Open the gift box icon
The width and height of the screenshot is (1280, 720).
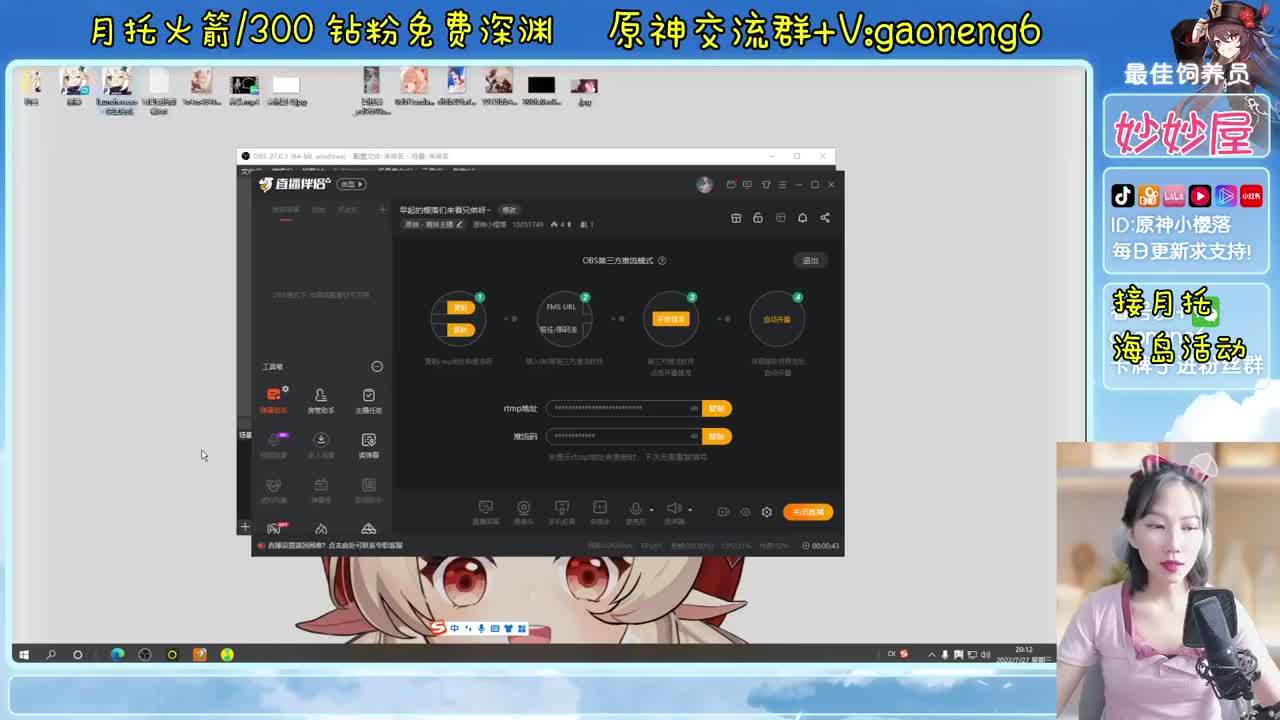(x=736, y=218)
